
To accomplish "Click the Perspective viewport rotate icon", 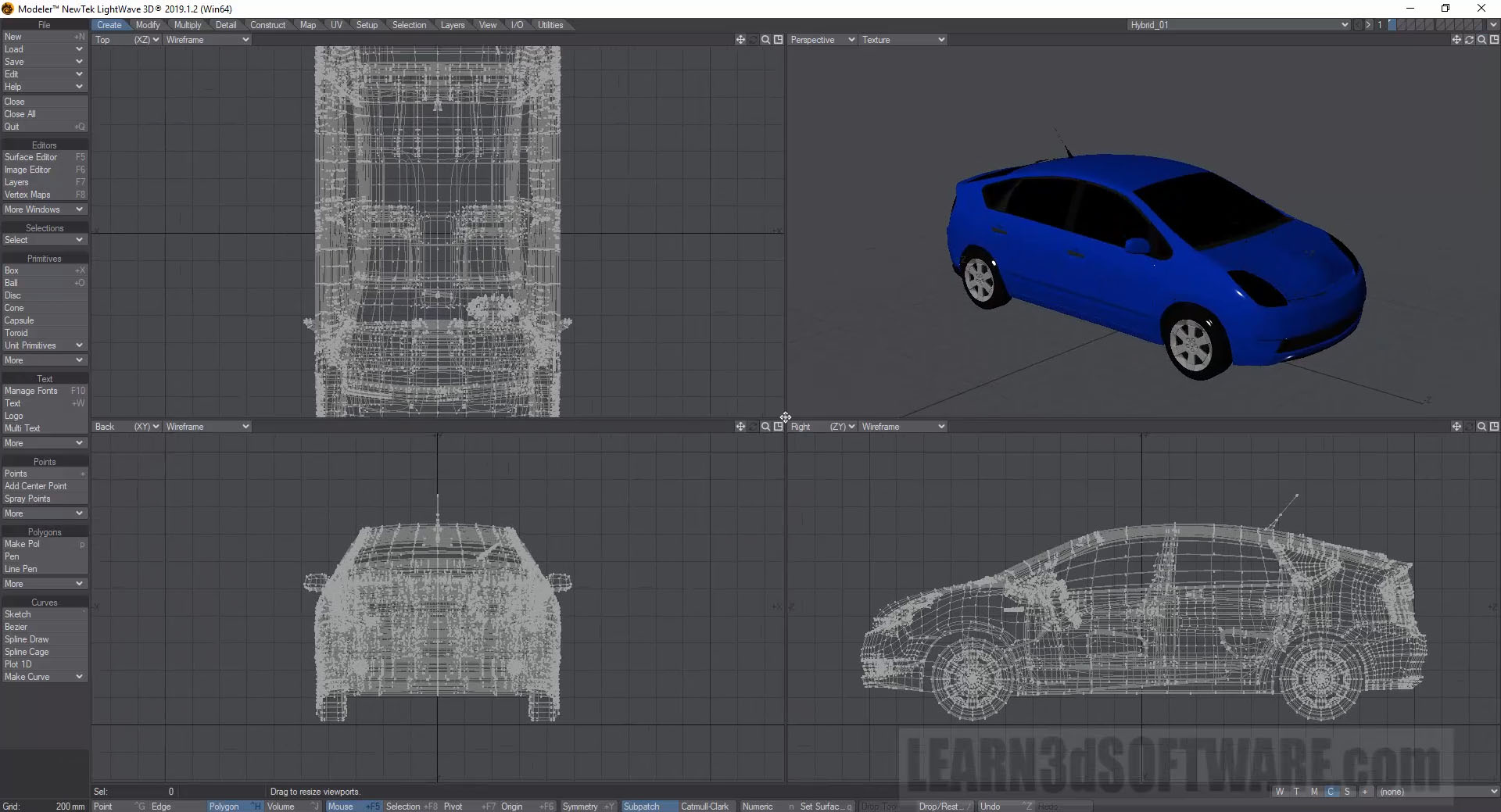I will (x=1469, y=40).
